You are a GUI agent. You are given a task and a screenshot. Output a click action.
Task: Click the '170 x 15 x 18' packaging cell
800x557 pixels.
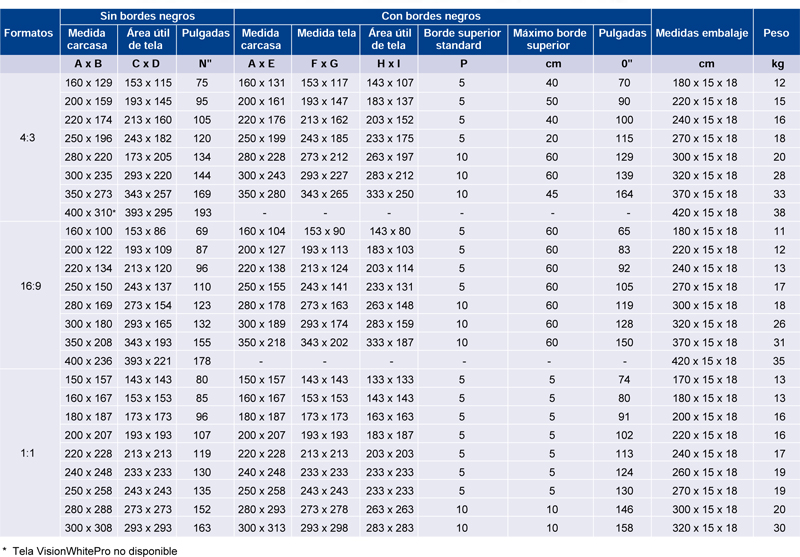tap(704, 380)
